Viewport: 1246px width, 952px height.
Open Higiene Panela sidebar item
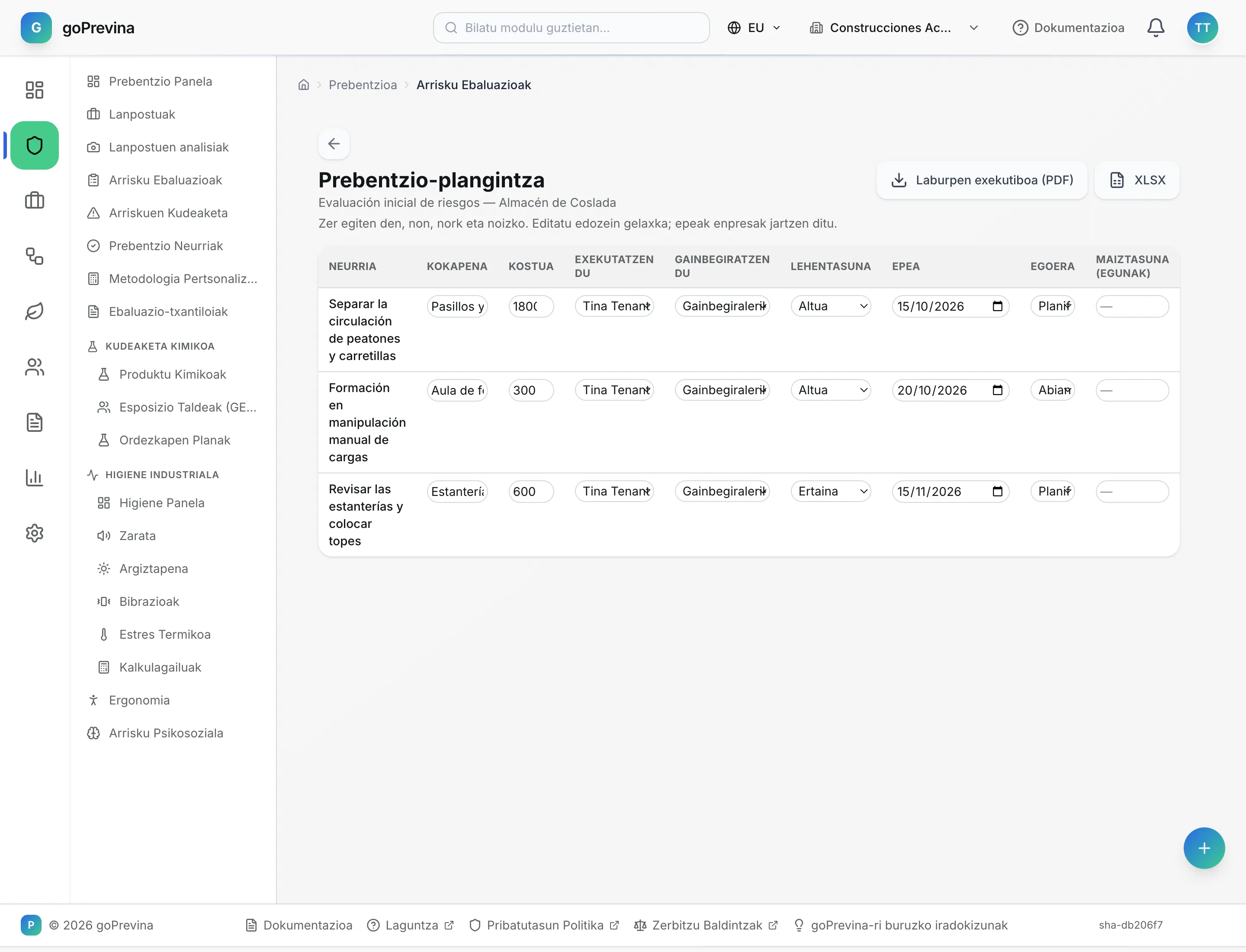click(x=178, y=503)
